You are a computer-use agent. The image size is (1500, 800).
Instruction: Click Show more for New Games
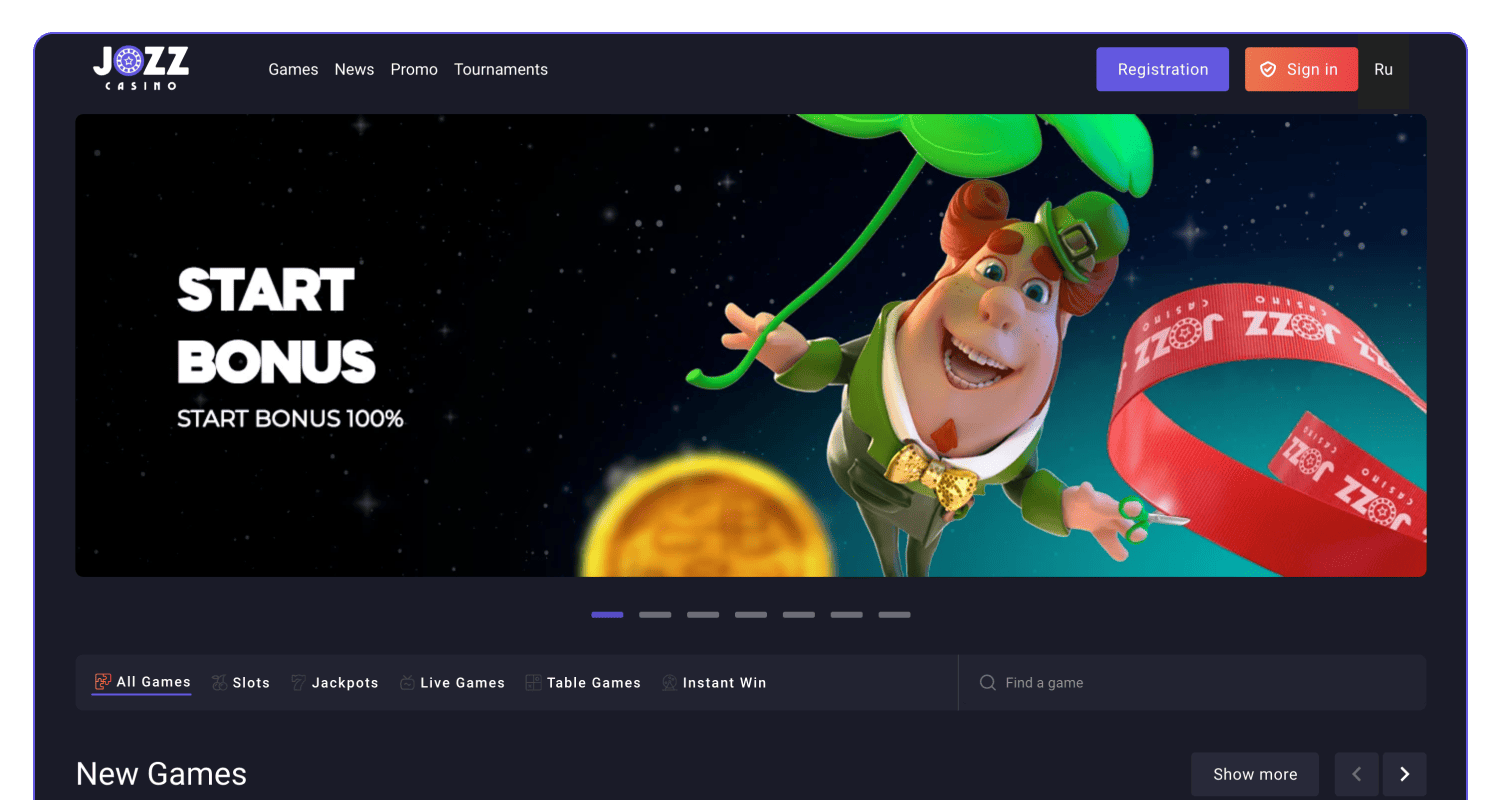1254,774
